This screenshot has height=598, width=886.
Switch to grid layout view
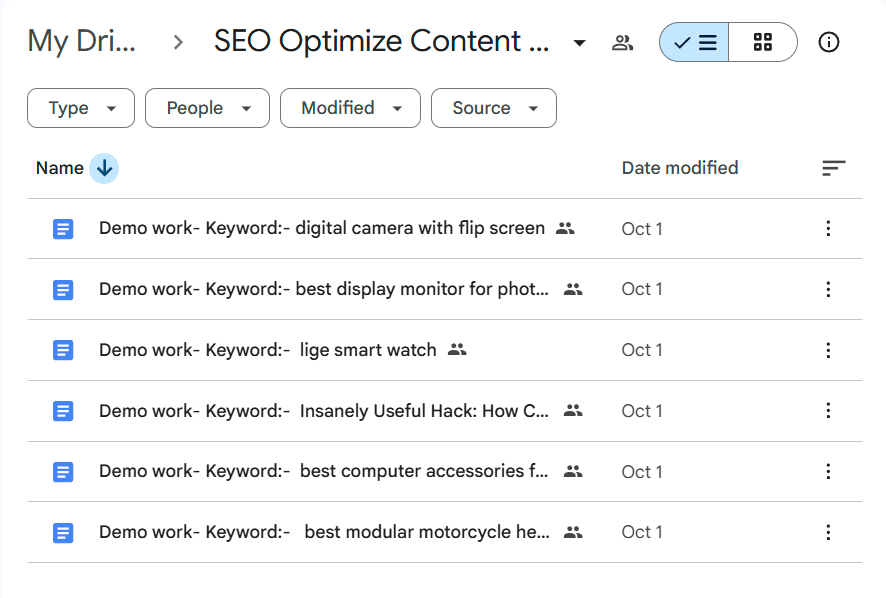[763, 43]
